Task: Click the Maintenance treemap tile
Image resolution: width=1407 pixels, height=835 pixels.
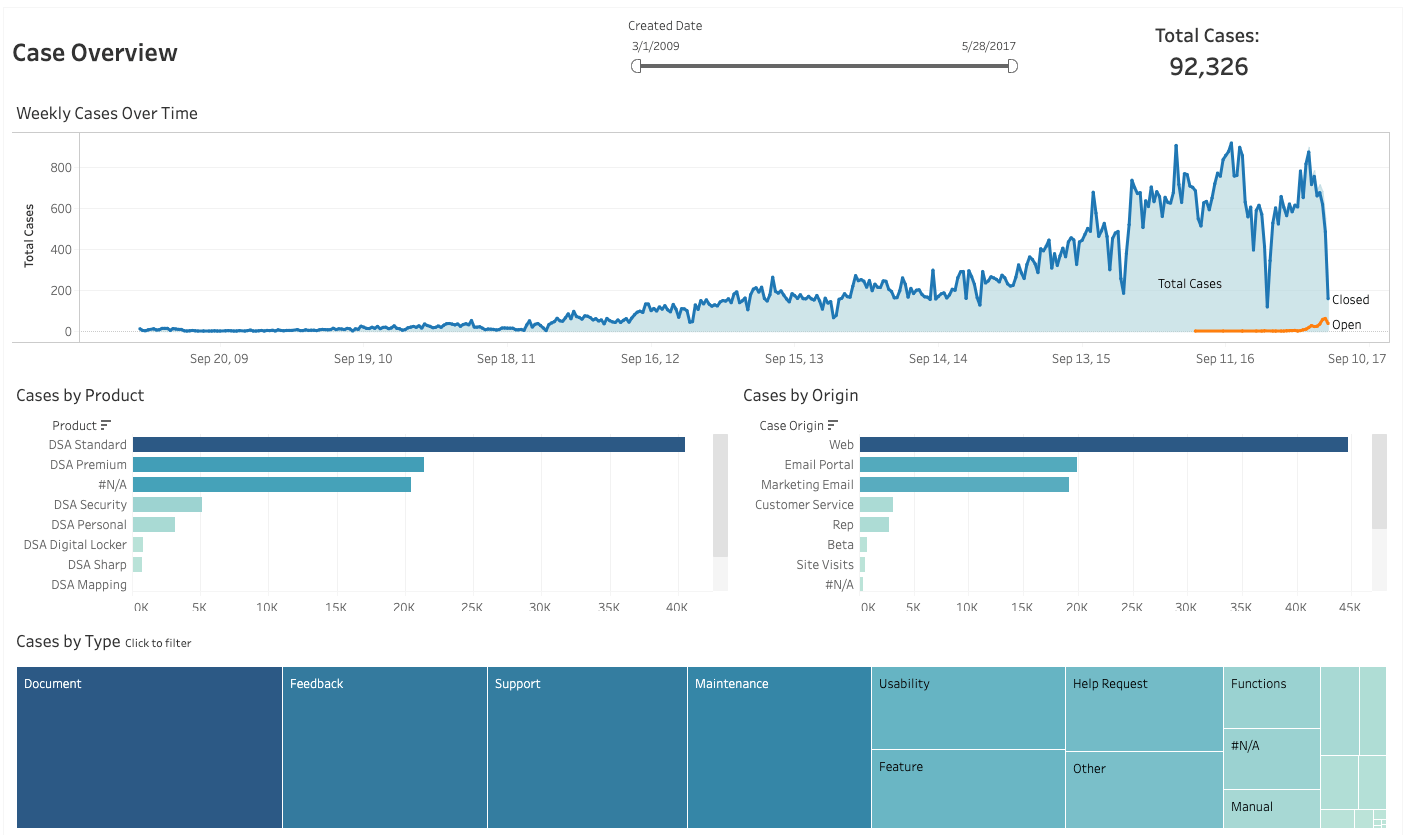Action: point(779,747)
